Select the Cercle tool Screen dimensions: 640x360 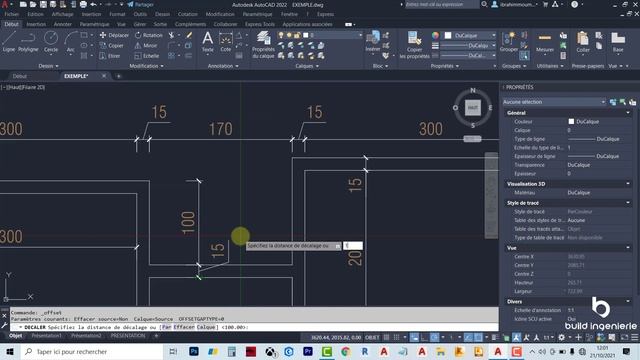tap(51, 42)
